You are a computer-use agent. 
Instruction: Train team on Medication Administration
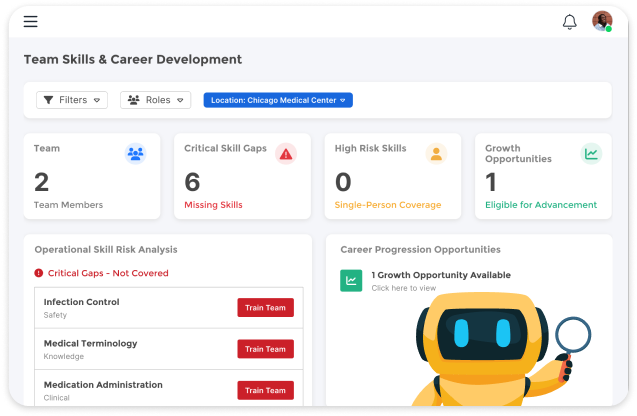click(x=265, y=390)
